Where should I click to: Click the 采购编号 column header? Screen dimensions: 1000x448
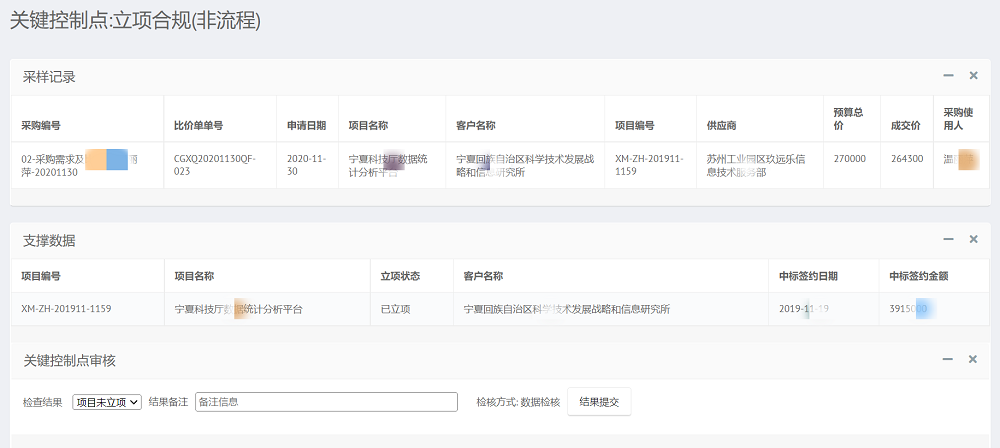(x=41, y=126)
